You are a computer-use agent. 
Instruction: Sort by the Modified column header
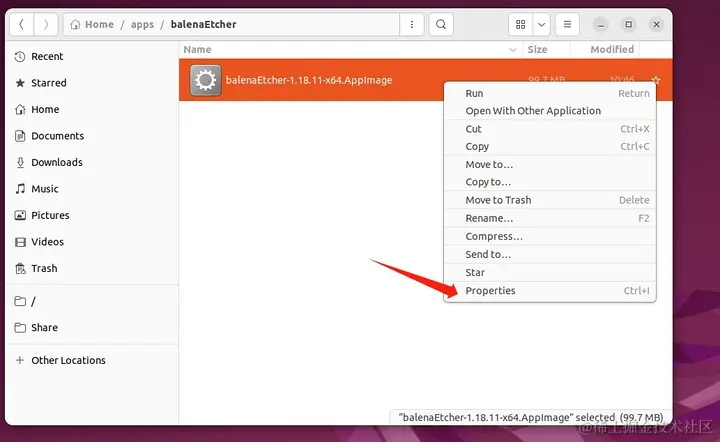pos(605,50)
